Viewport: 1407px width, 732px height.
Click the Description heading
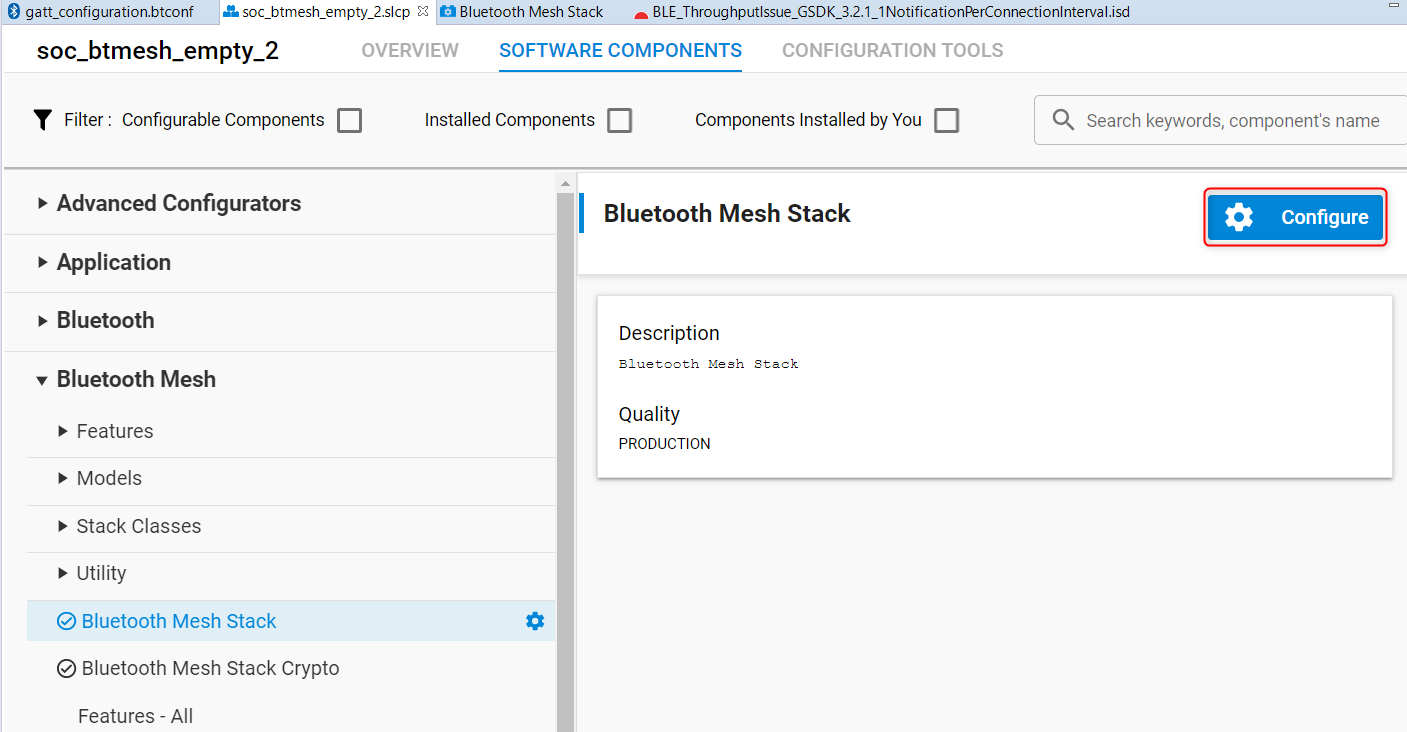click(x=669, y=333)
